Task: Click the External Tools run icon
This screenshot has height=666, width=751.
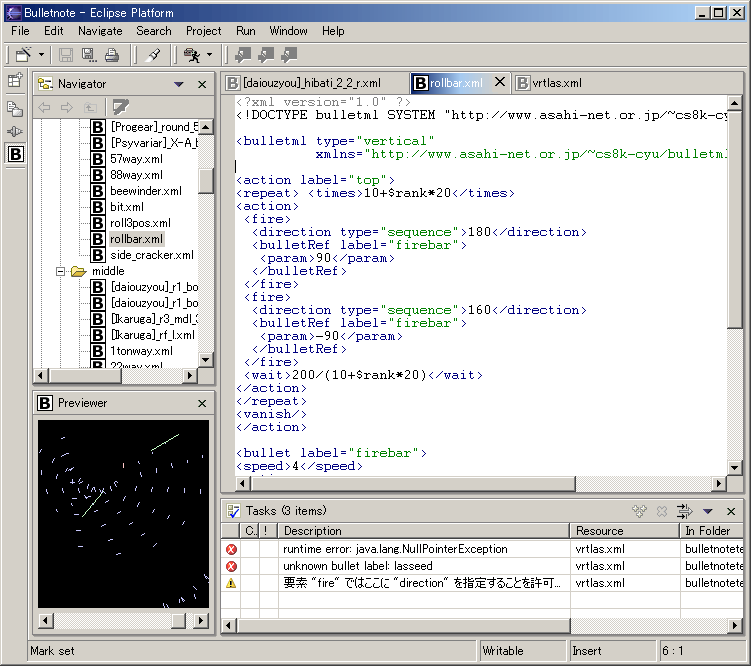Action: point(191,55)
